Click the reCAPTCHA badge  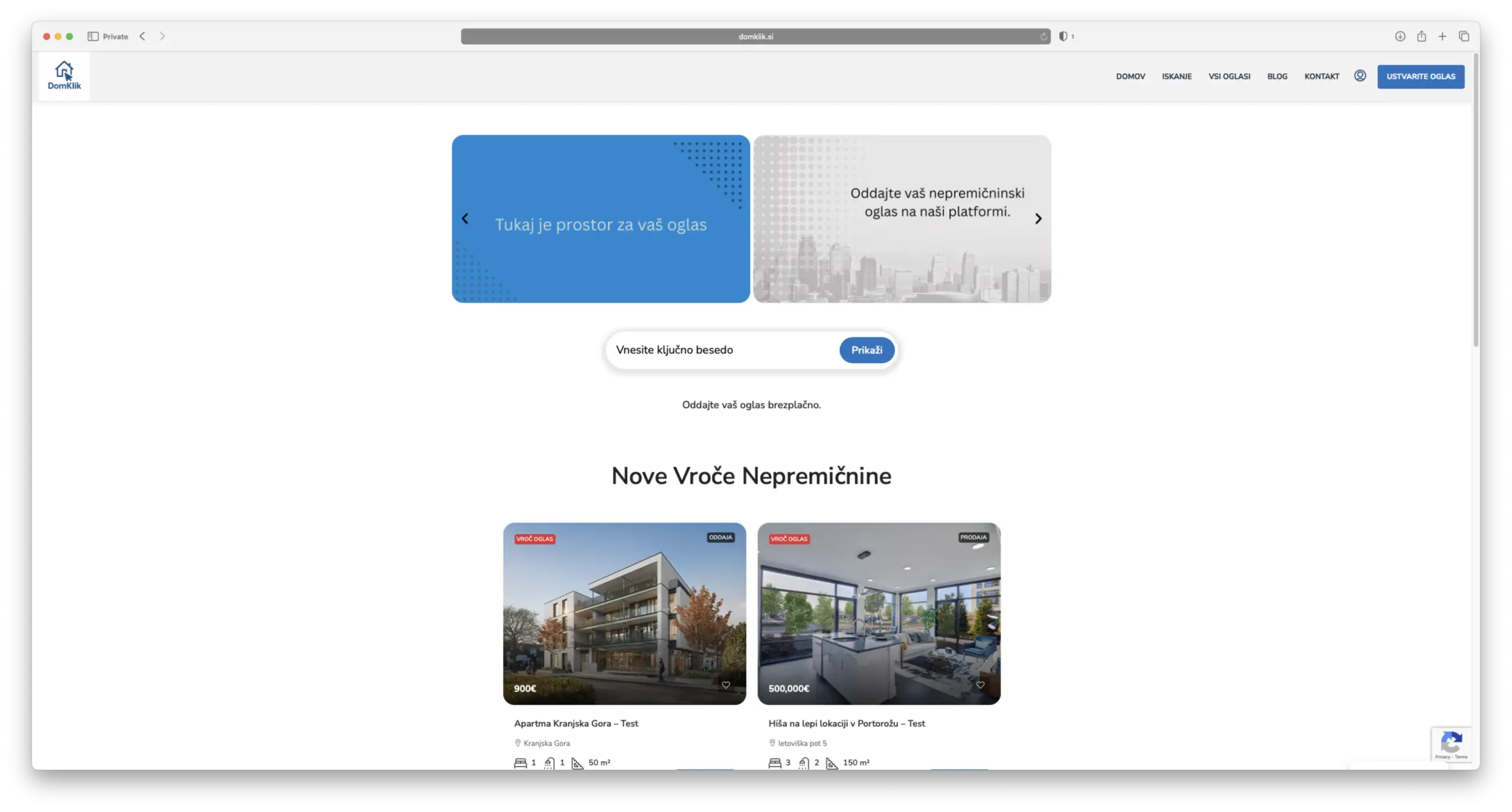[1451, 744]
